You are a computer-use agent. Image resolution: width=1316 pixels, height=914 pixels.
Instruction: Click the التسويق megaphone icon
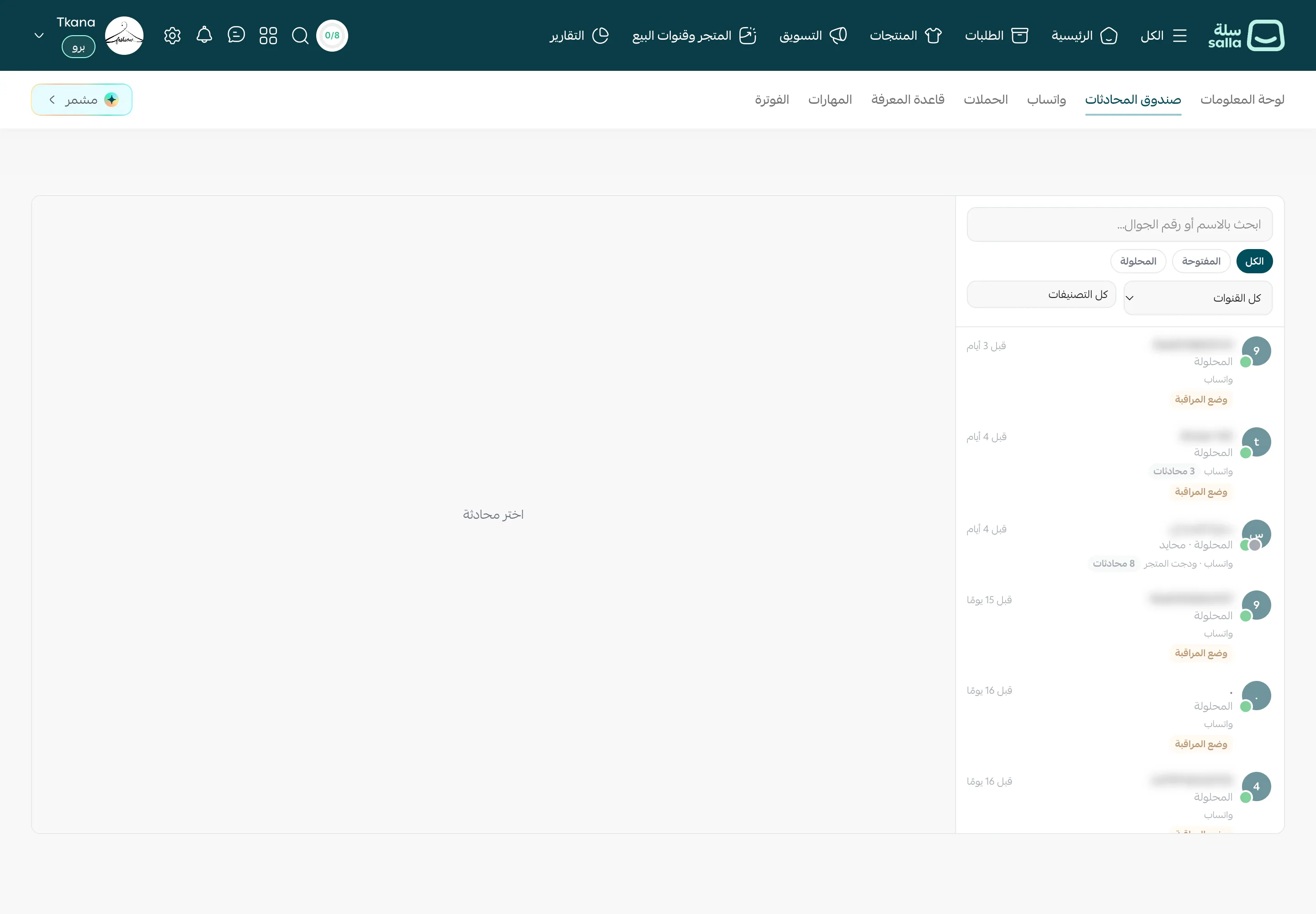(x=838, y=36)
